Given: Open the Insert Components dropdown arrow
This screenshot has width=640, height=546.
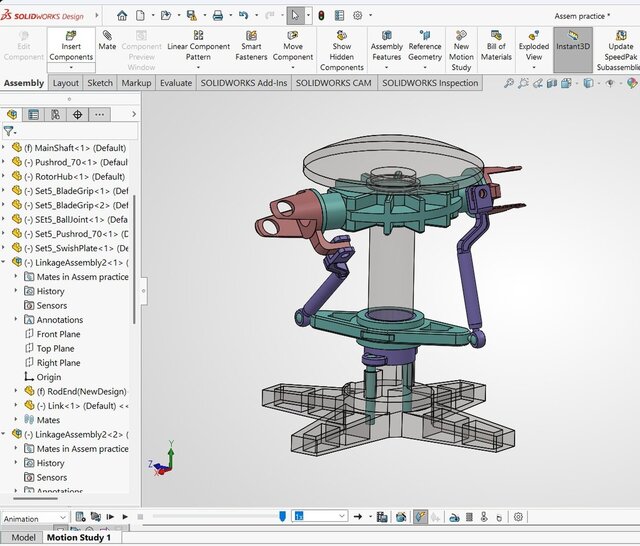Looking at the screenshot, I should pos(71,67).
